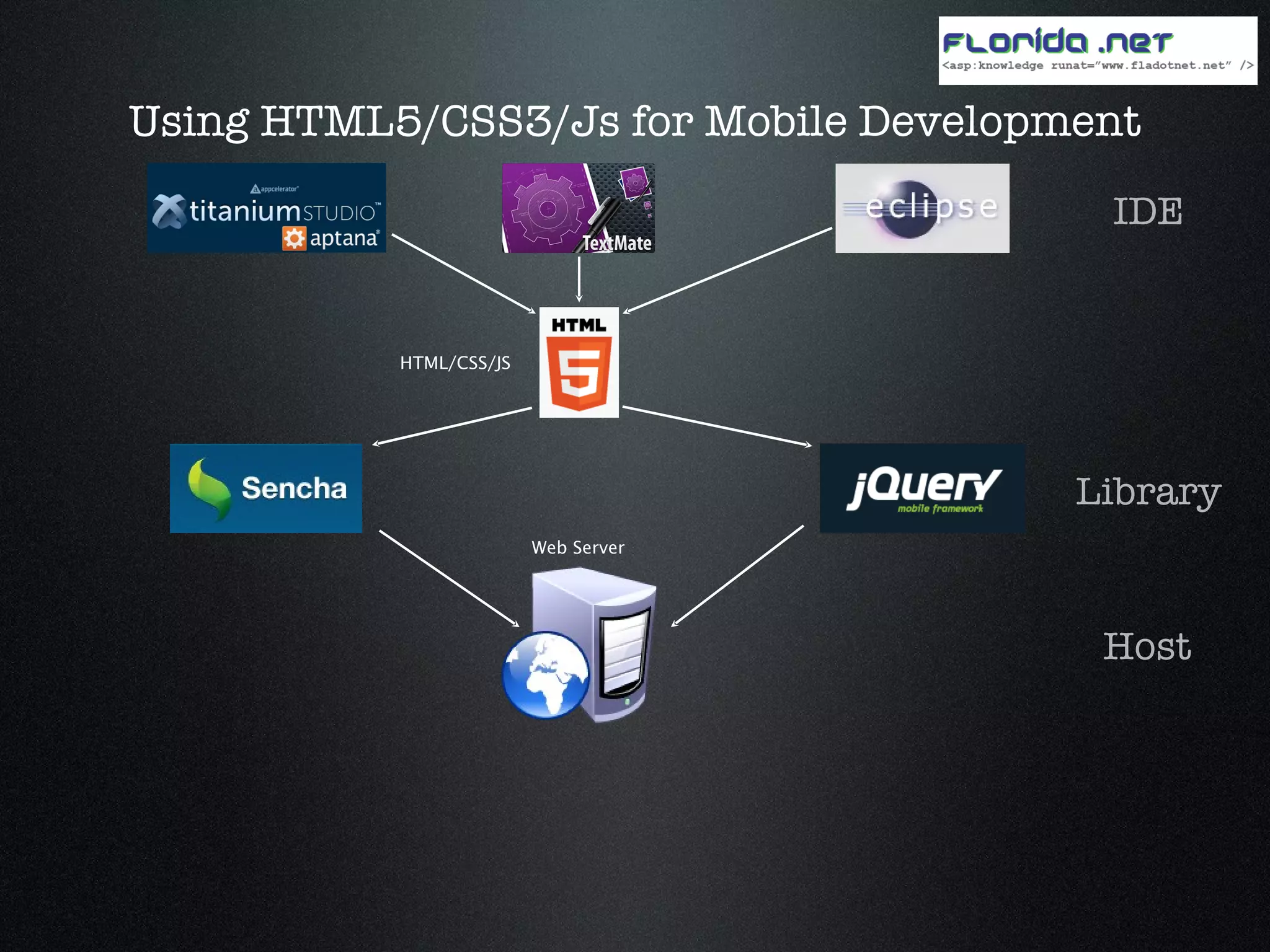Click the 'Library' label

[x=1148, y=493]
